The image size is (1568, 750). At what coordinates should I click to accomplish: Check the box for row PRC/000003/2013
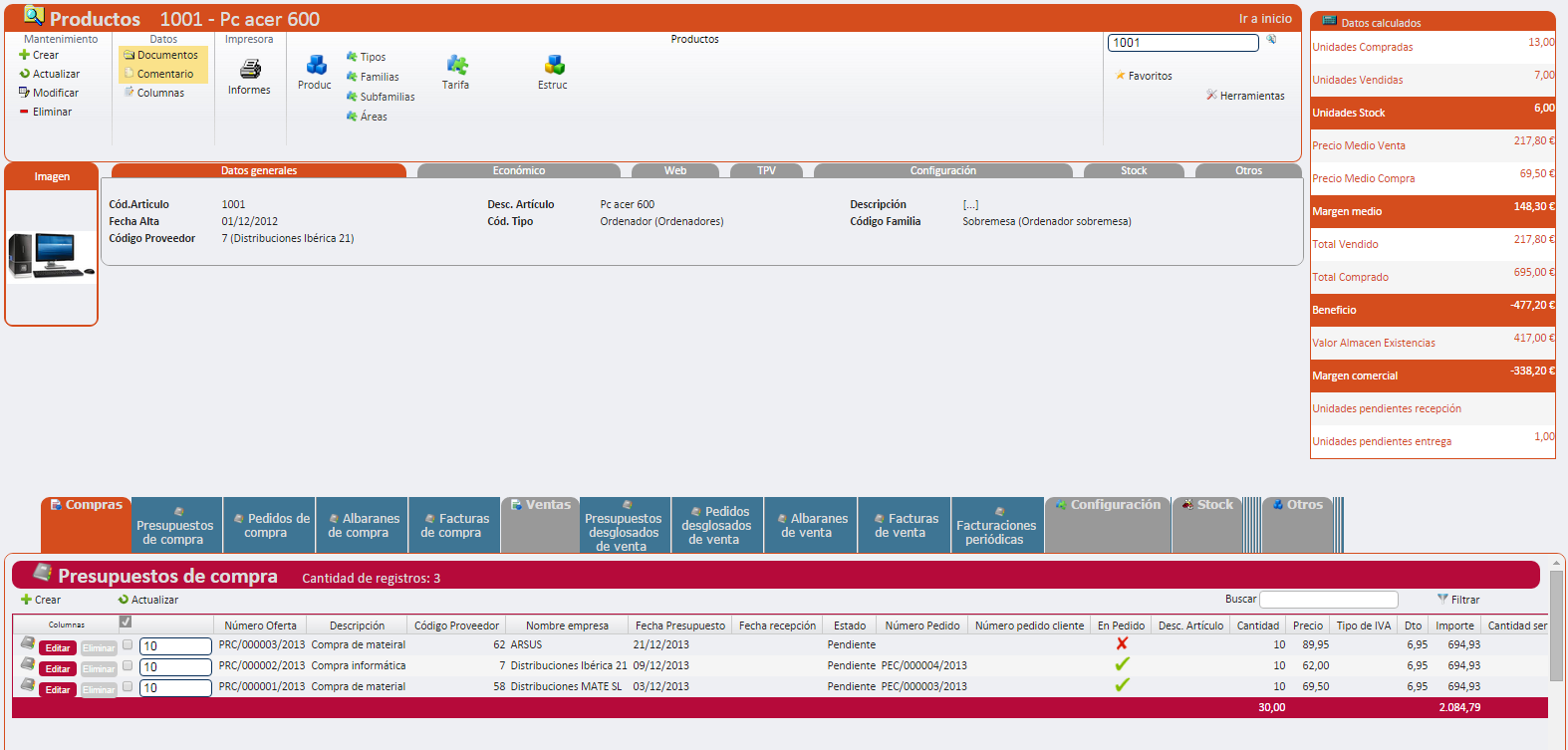128,644
